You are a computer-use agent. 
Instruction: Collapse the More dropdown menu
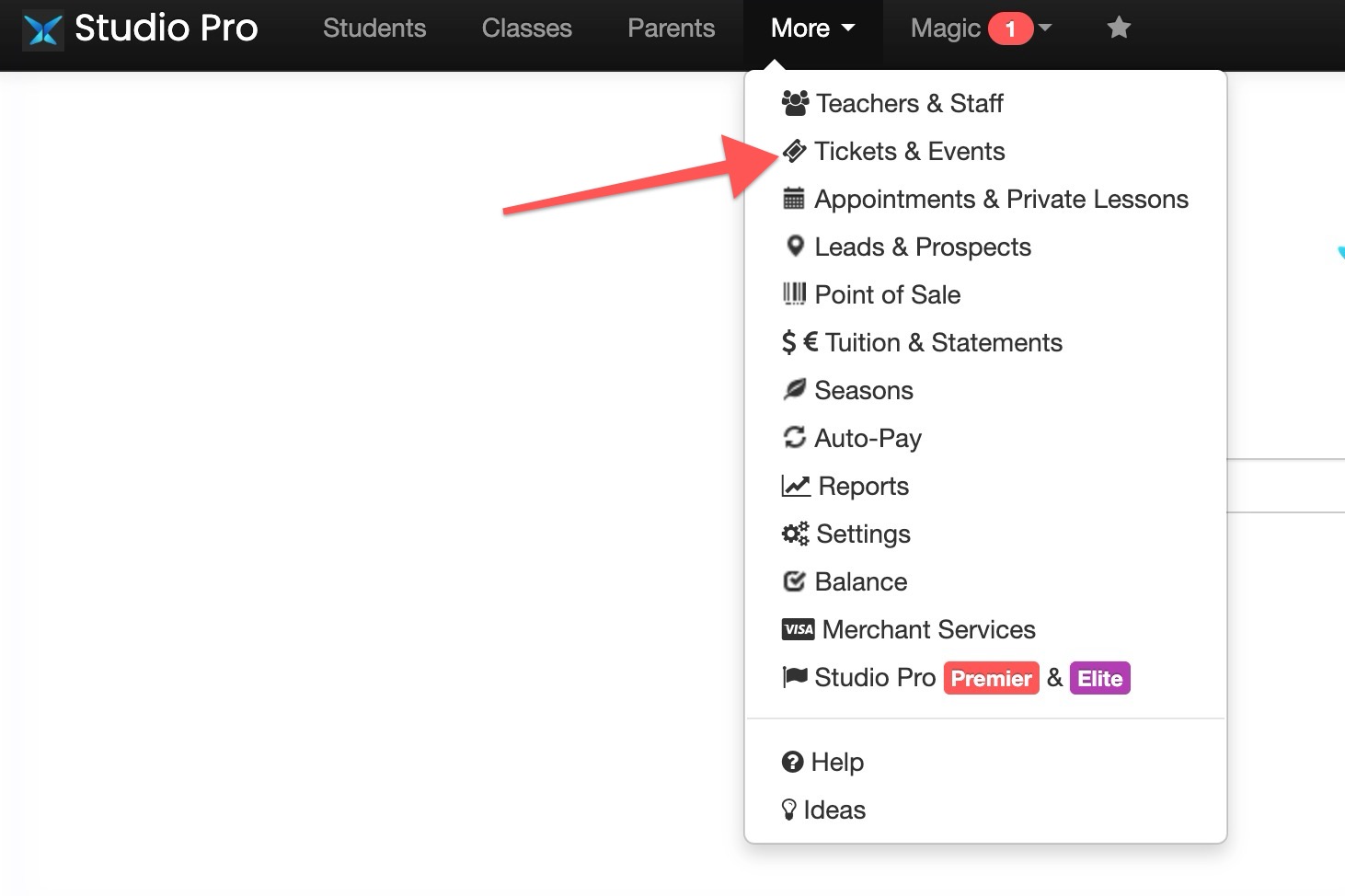[813, 29]
